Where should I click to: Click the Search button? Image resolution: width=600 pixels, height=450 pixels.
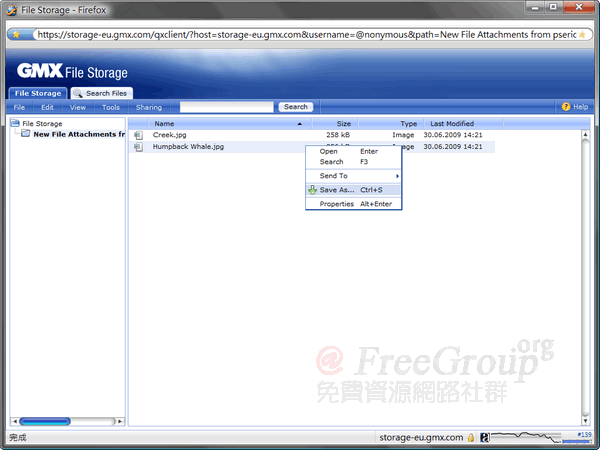point(296,107)
